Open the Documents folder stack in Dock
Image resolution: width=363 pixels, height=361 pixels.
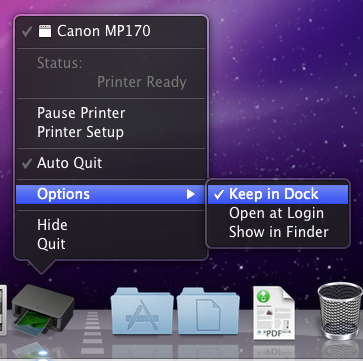(208, 311)
